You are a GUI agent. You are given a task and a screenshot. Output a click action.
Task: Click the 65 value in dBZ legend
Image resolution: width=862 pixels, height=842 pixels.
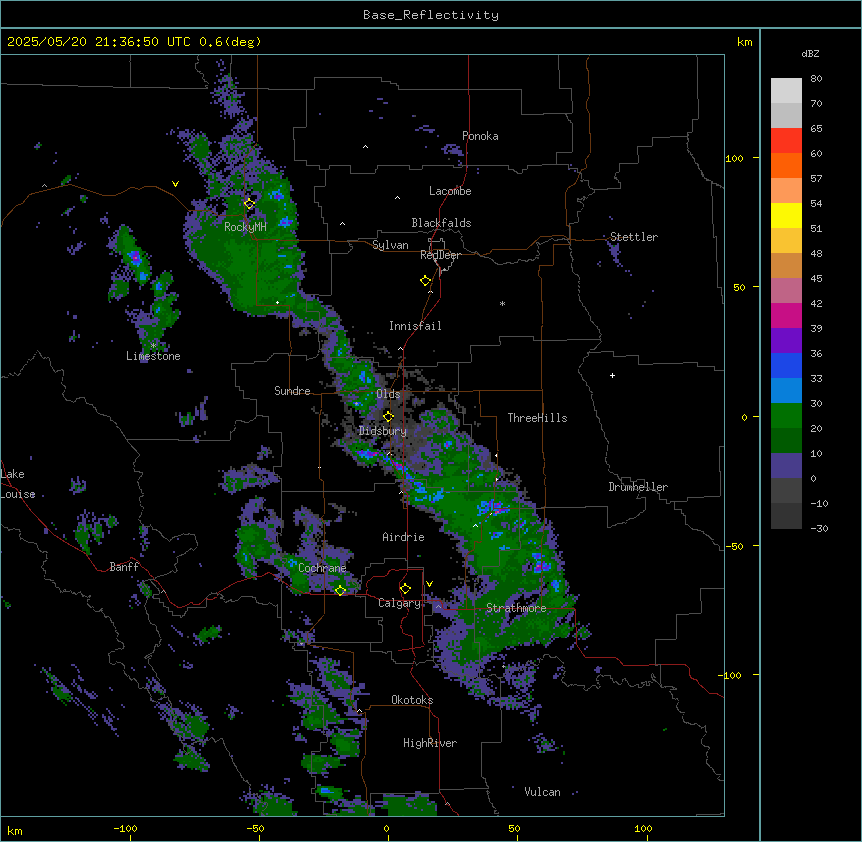click(816, 128)
